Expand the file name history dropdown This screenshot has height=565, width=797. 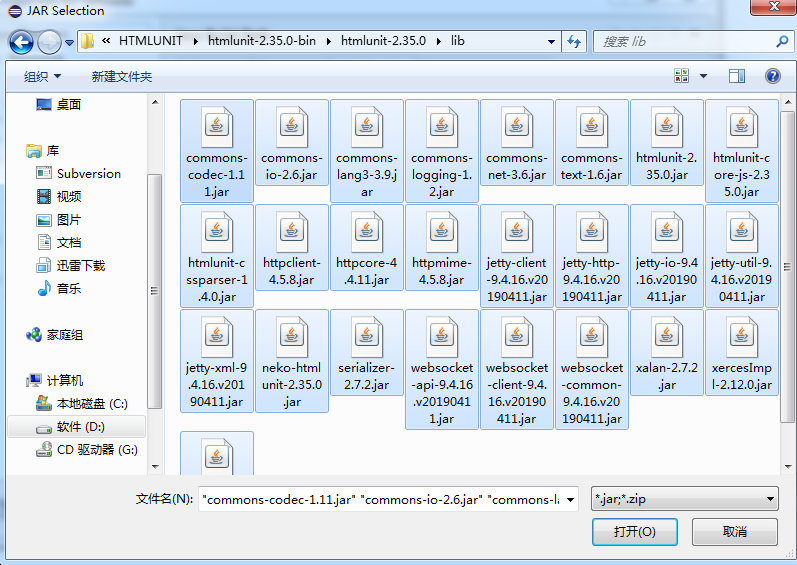[571, 499]
